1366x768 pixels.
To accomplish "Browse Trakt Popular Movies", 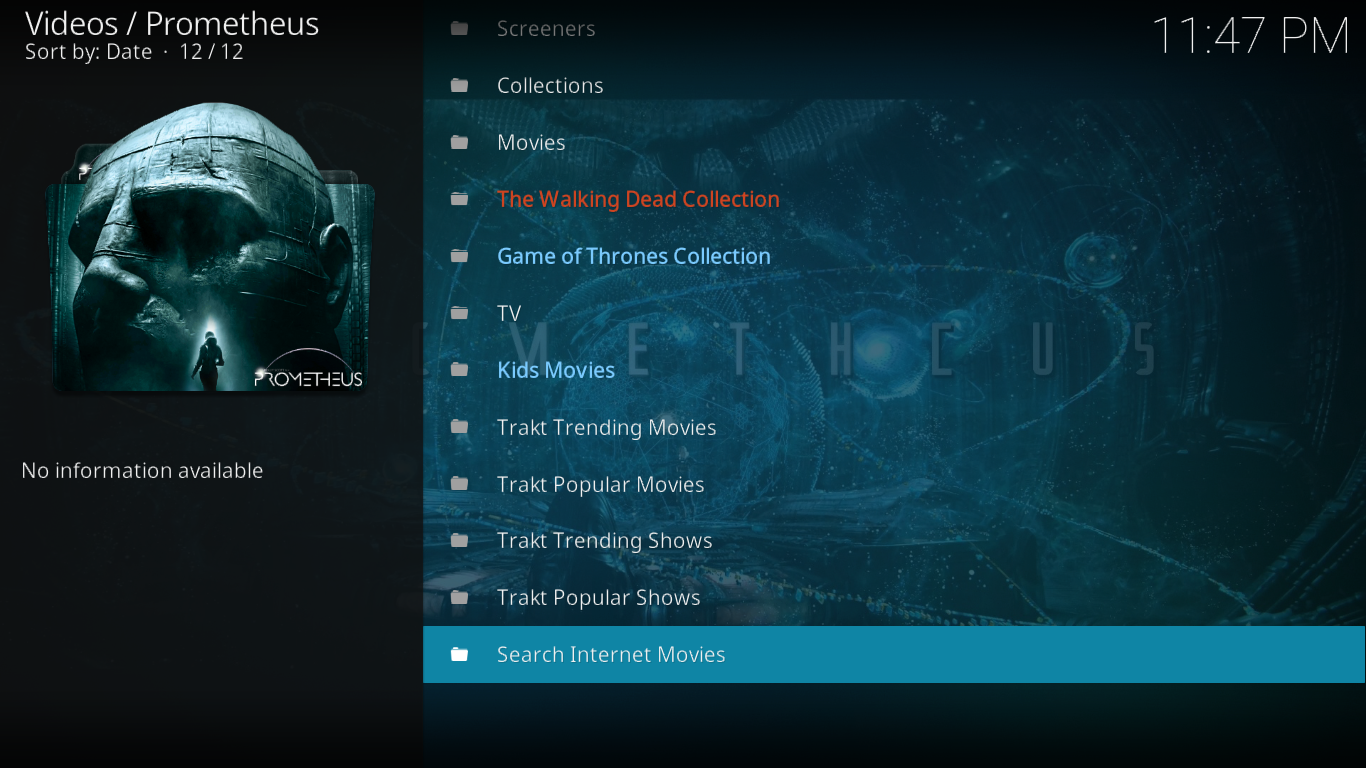I will (894, 484).
